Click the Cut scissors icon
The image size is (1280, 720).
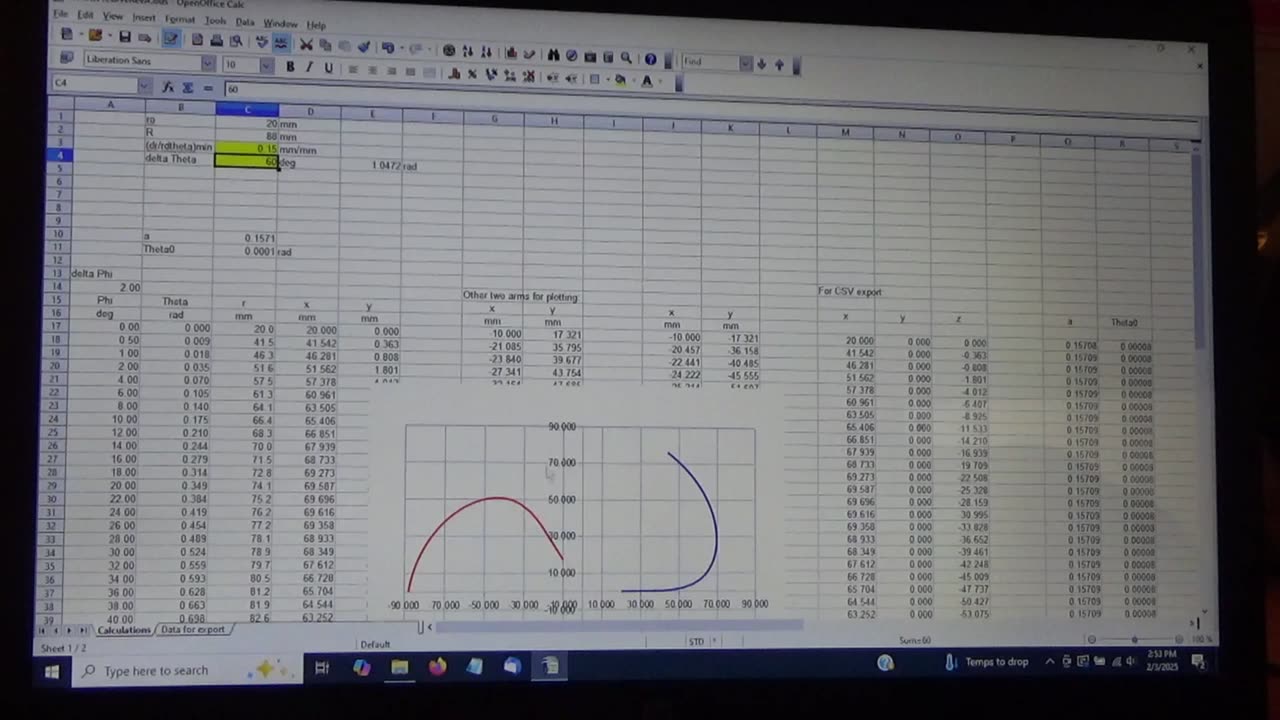coord(306,44)
